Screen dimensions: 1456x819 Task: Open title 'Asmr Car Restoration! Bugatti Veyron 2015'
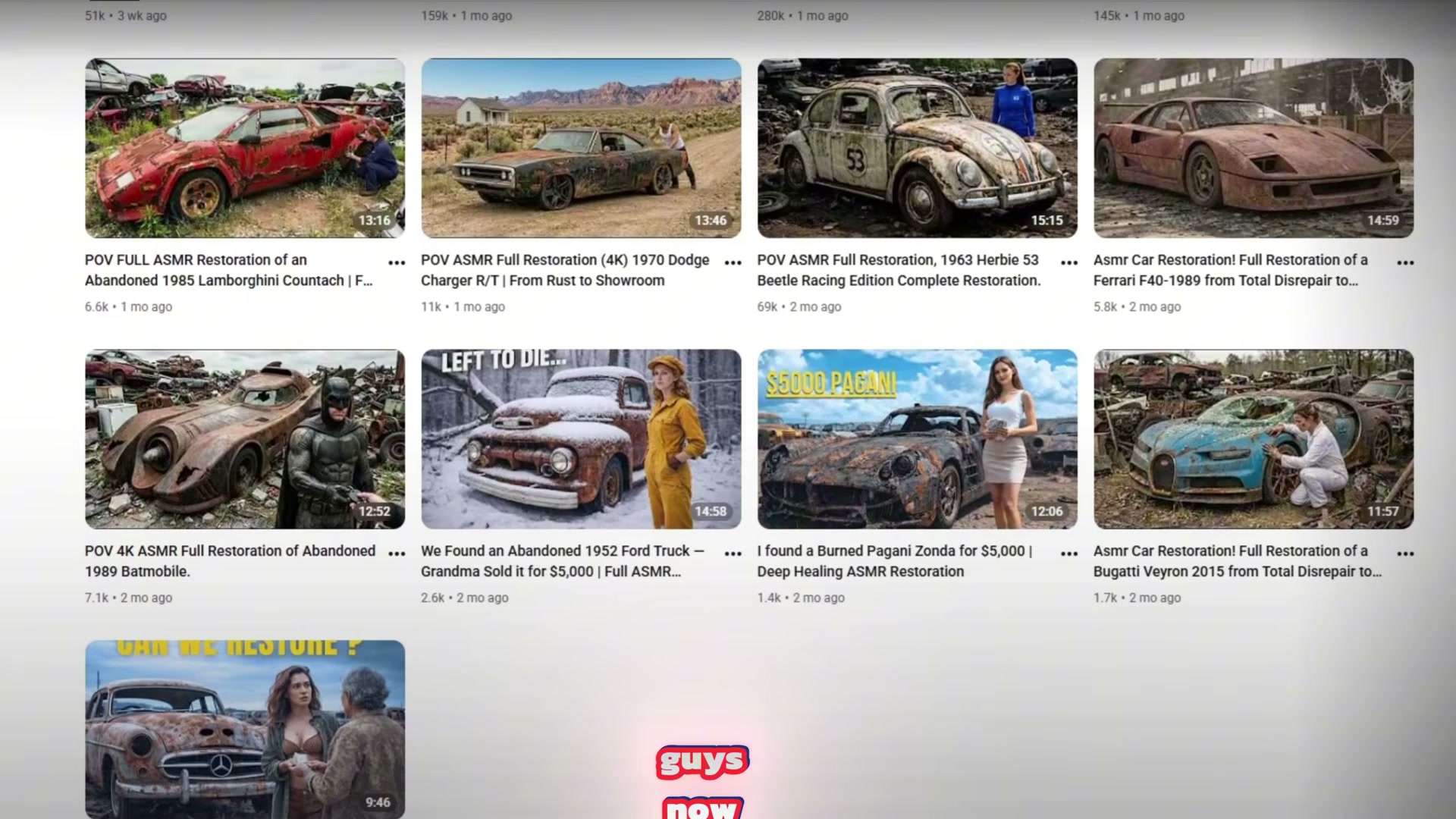tap(1238, 561)
